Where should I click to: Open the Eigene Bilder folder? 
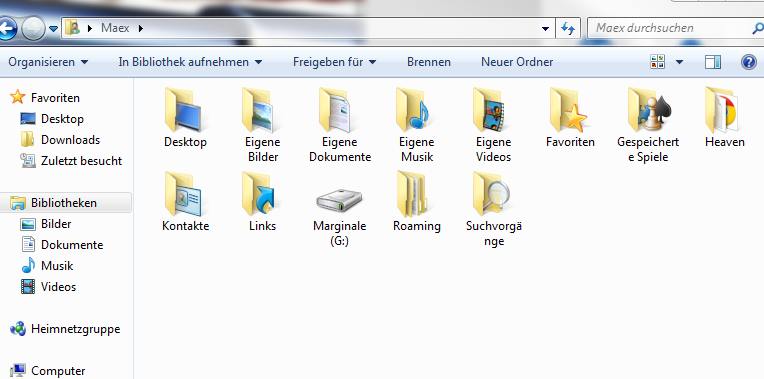pyautogui.click(x=263, y=125)
